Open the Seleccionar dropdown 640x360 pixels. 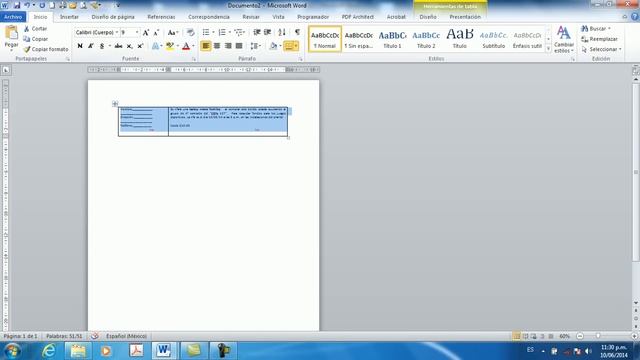(x=602, y=49)
